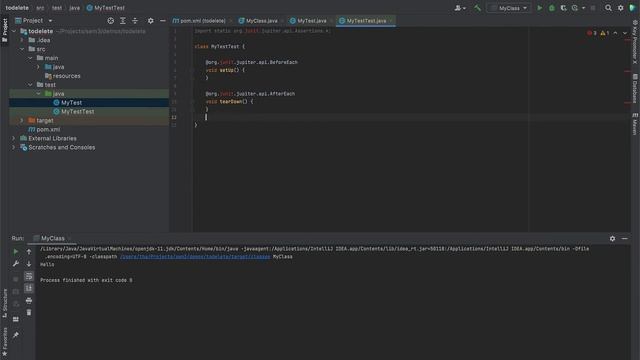Go up the stack trace arrow
This screenshot has height=360, width=640.
[29, 252]
